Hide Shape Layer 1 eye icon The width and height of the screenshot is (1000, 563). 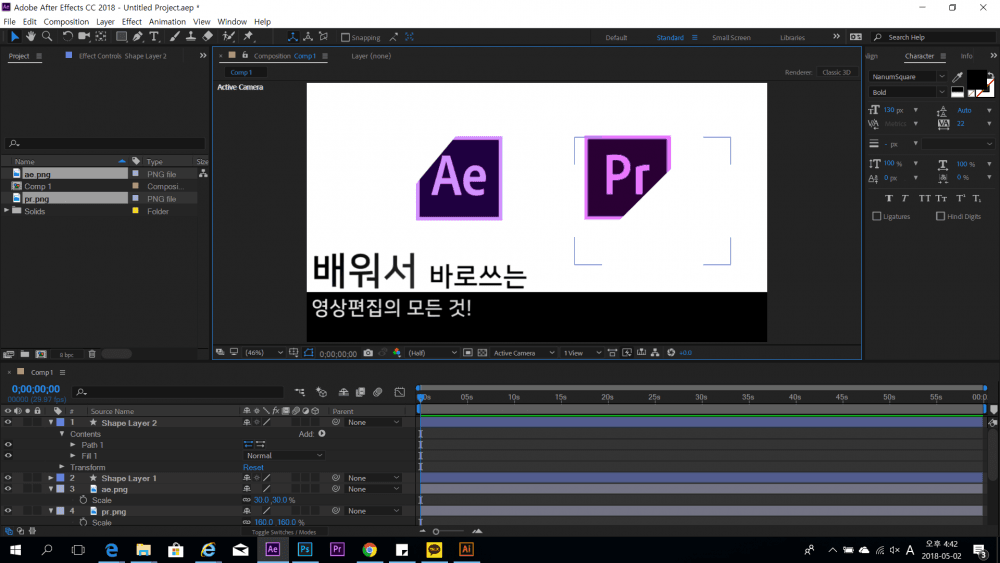click(x=8, y=478)
